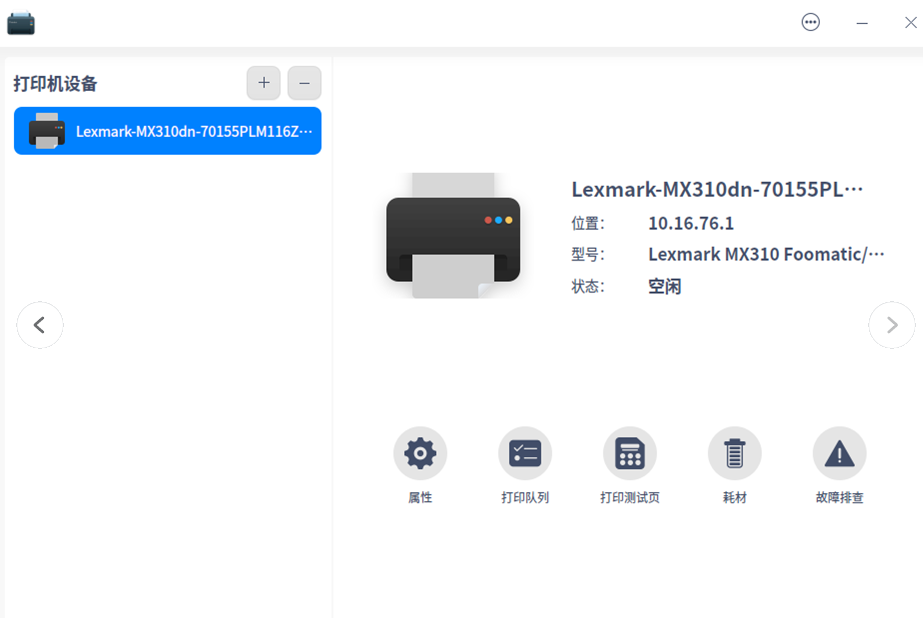Click the 打印机设备 heading
This screenshot has height=618, width=923.
pos(55,84)
